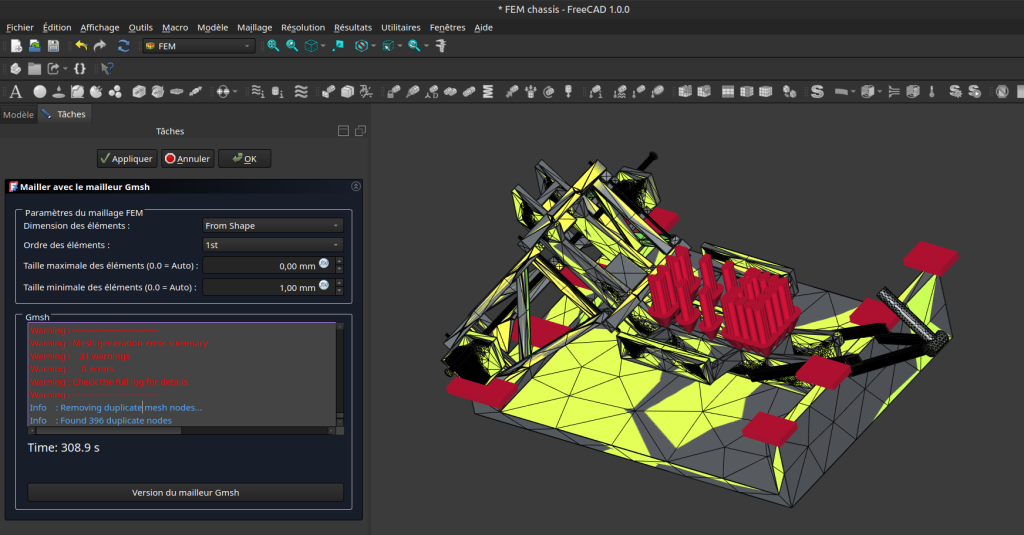This screenshot has height=535, width=1024.
Task: Click the vertical scrollbar of Gmsh log
Action: [x=340, y=374]
